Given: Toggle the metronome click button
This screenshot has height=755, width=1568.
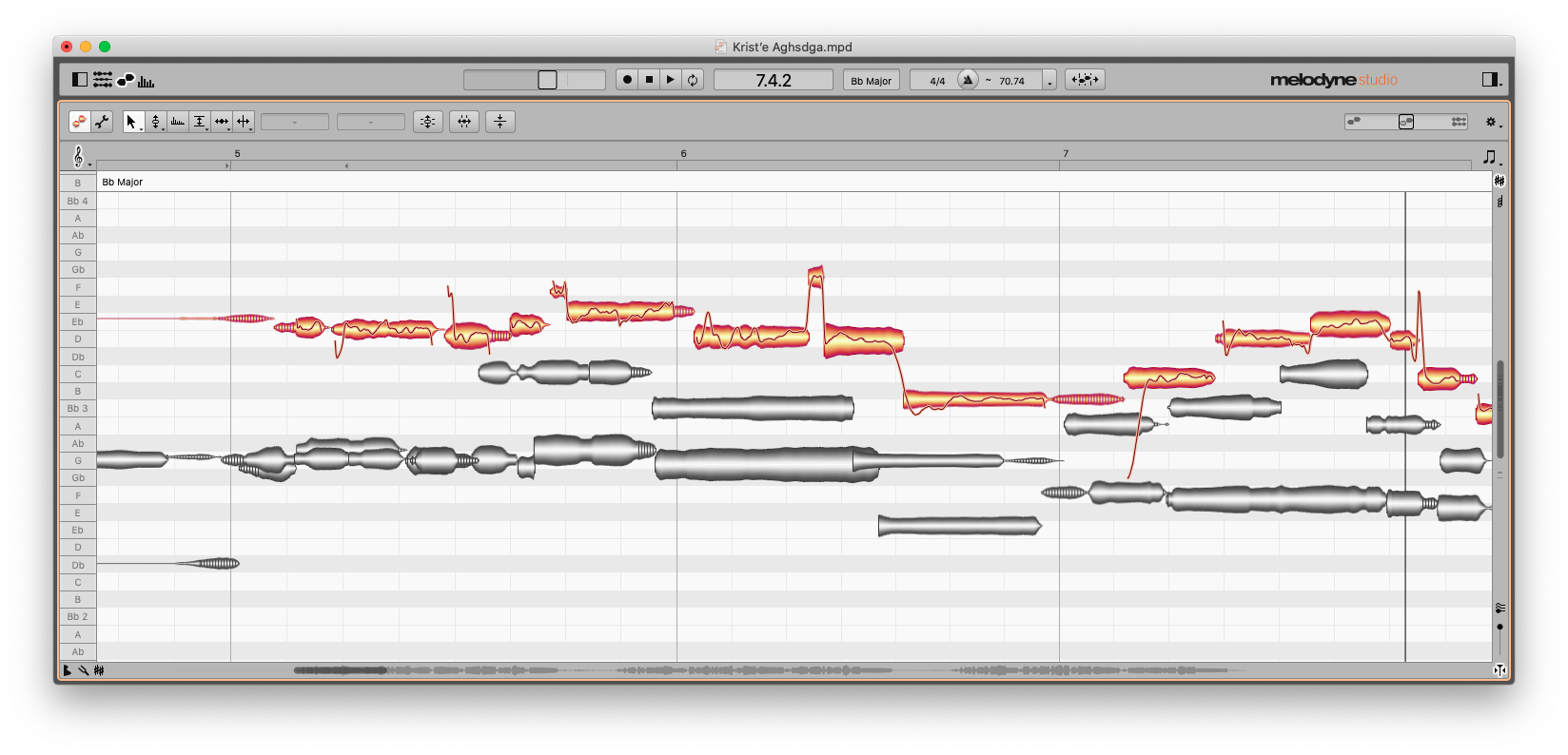Looking at the screenshot, I should point(968,80).
